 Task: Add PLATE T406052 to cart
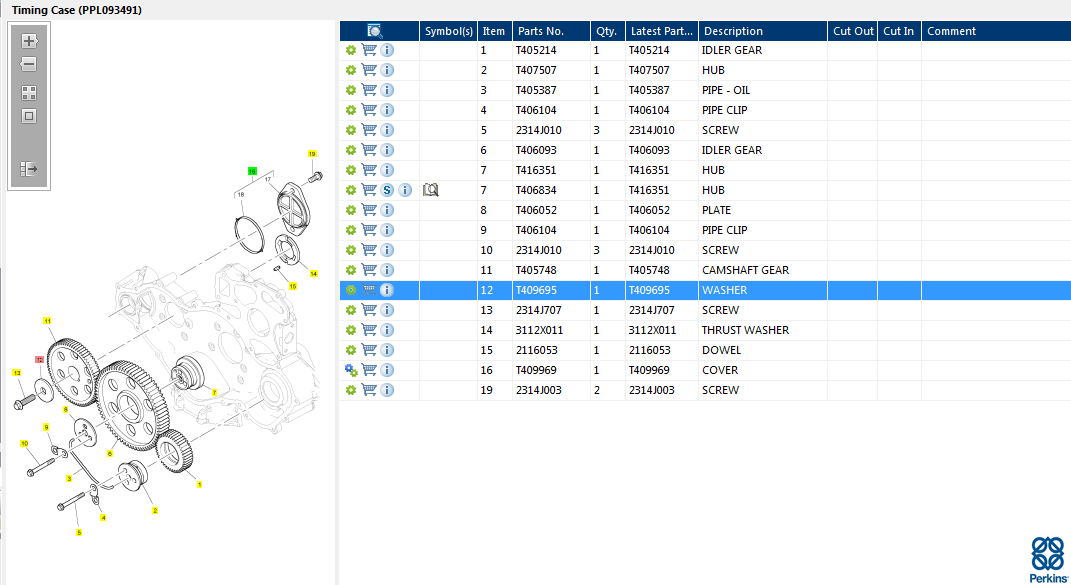point(369,210)
